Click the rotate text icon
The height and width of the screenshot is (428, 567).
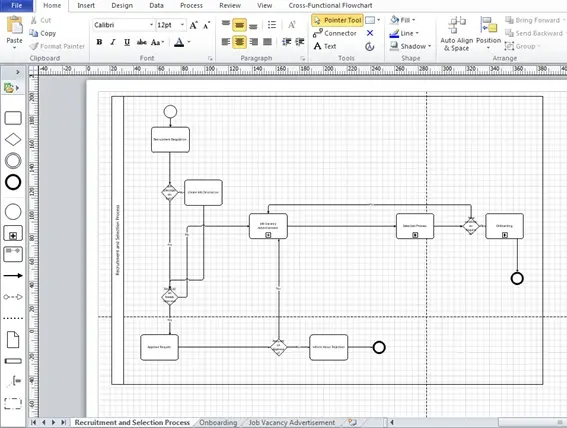tap(292, 25)
